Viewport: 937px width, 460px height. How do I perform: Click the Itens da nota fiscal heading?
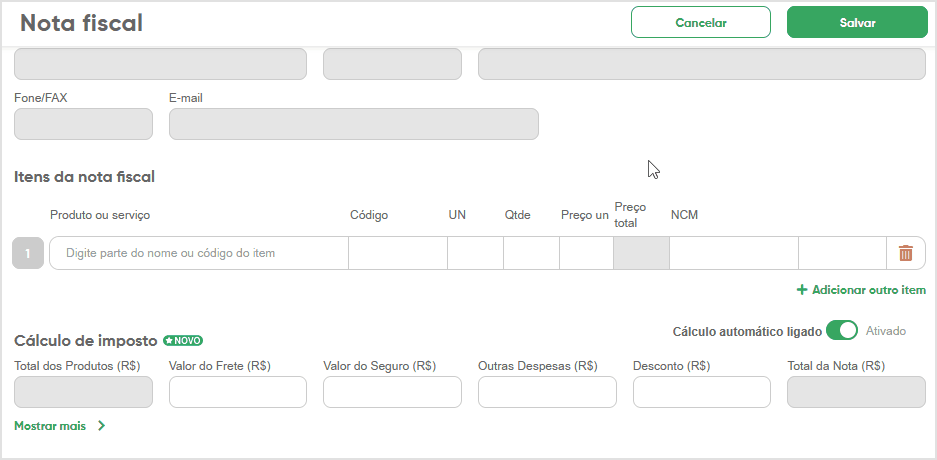[84, 177]
